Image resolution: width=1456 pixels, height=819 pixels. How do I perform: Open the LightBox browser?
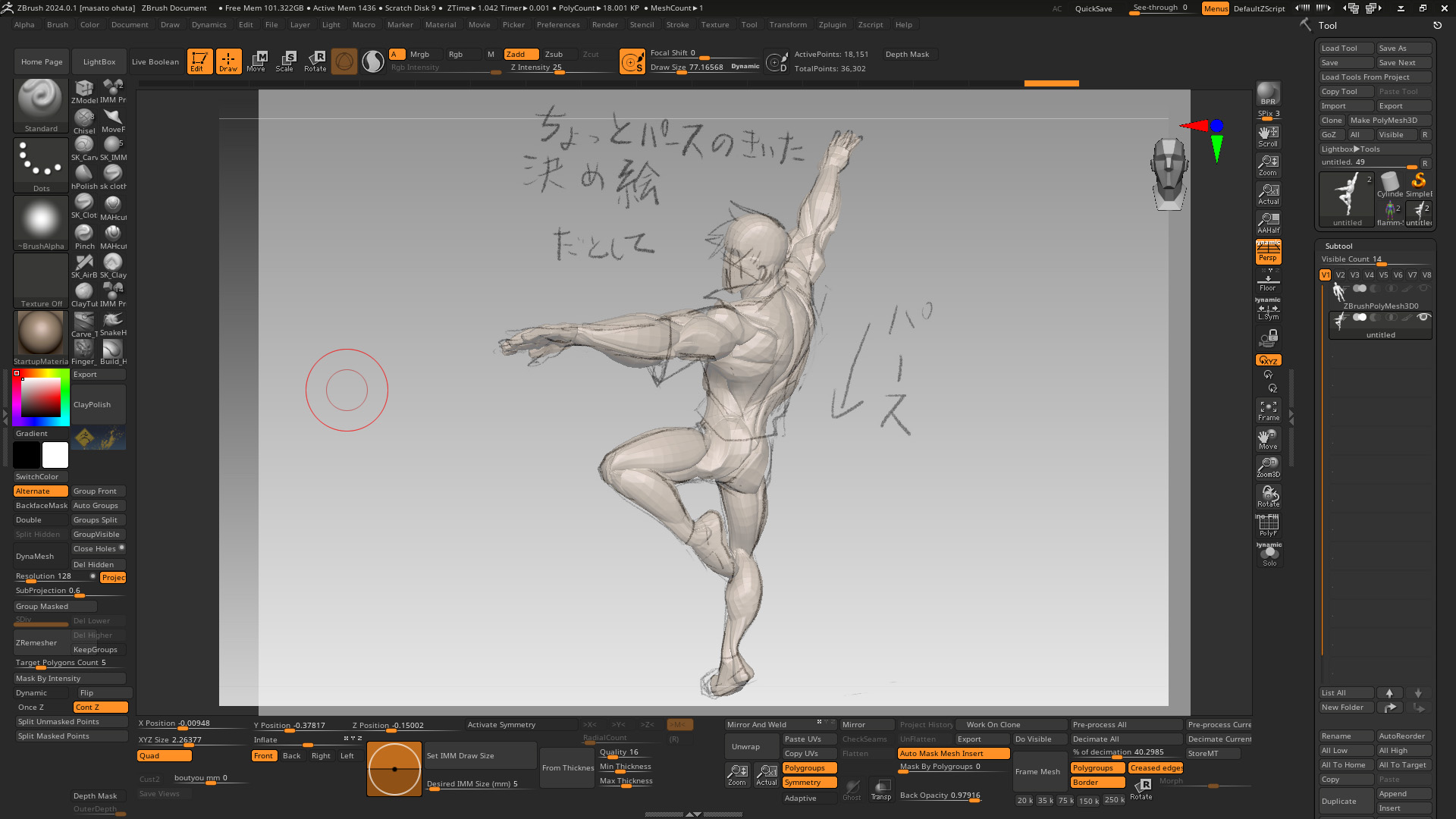pos(99,61)
